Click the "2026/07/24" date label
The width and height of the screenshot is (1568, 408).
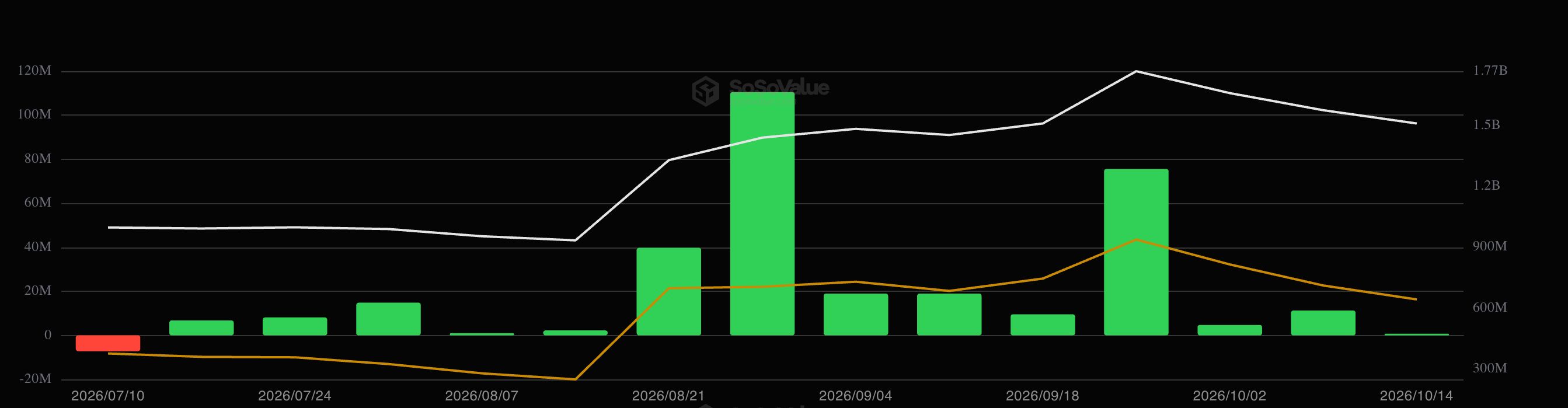point(295,396)
